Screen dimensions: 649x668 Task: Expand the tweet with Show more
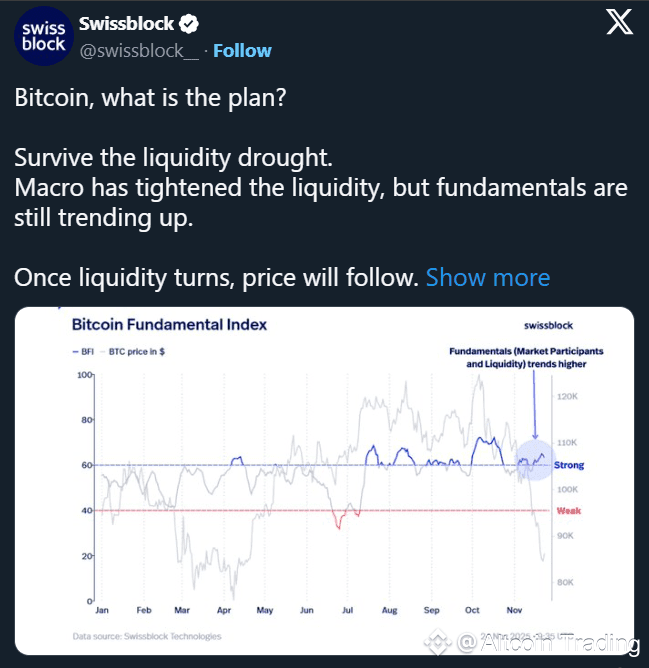[x=487, y=277]
